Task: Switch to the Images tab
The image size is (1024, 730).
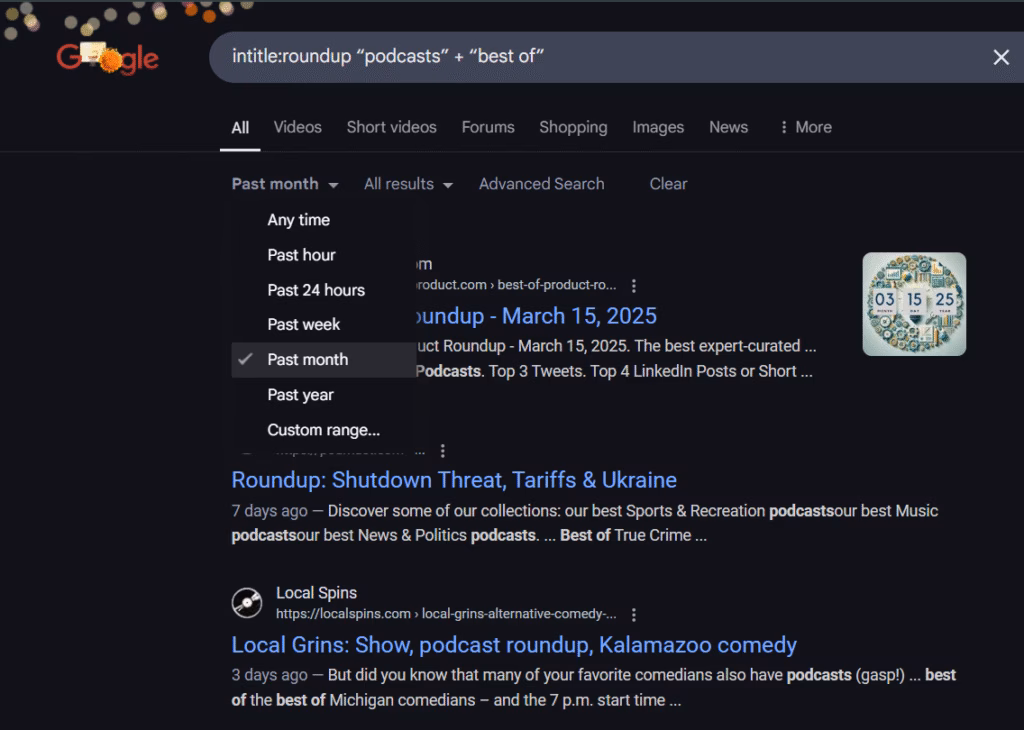Action: tap(658, 127)
